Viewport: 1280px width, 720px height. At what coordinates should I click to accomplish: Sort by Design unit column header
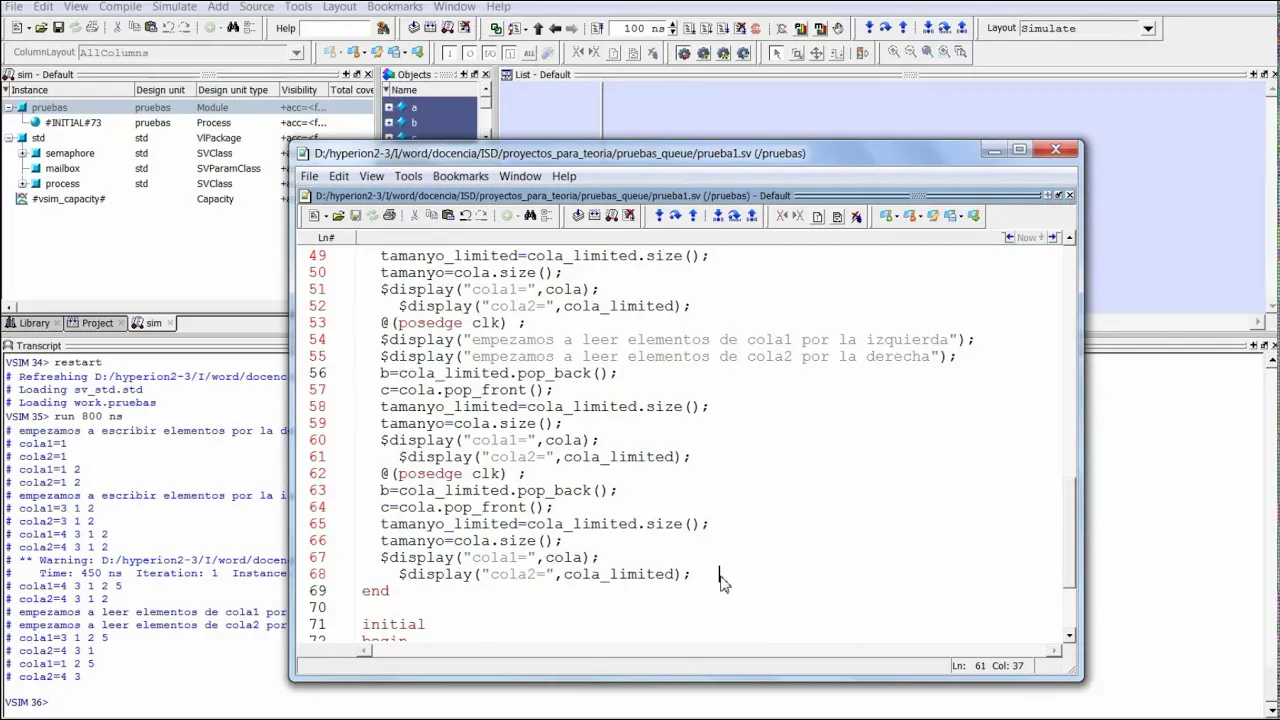coord(163,90)
